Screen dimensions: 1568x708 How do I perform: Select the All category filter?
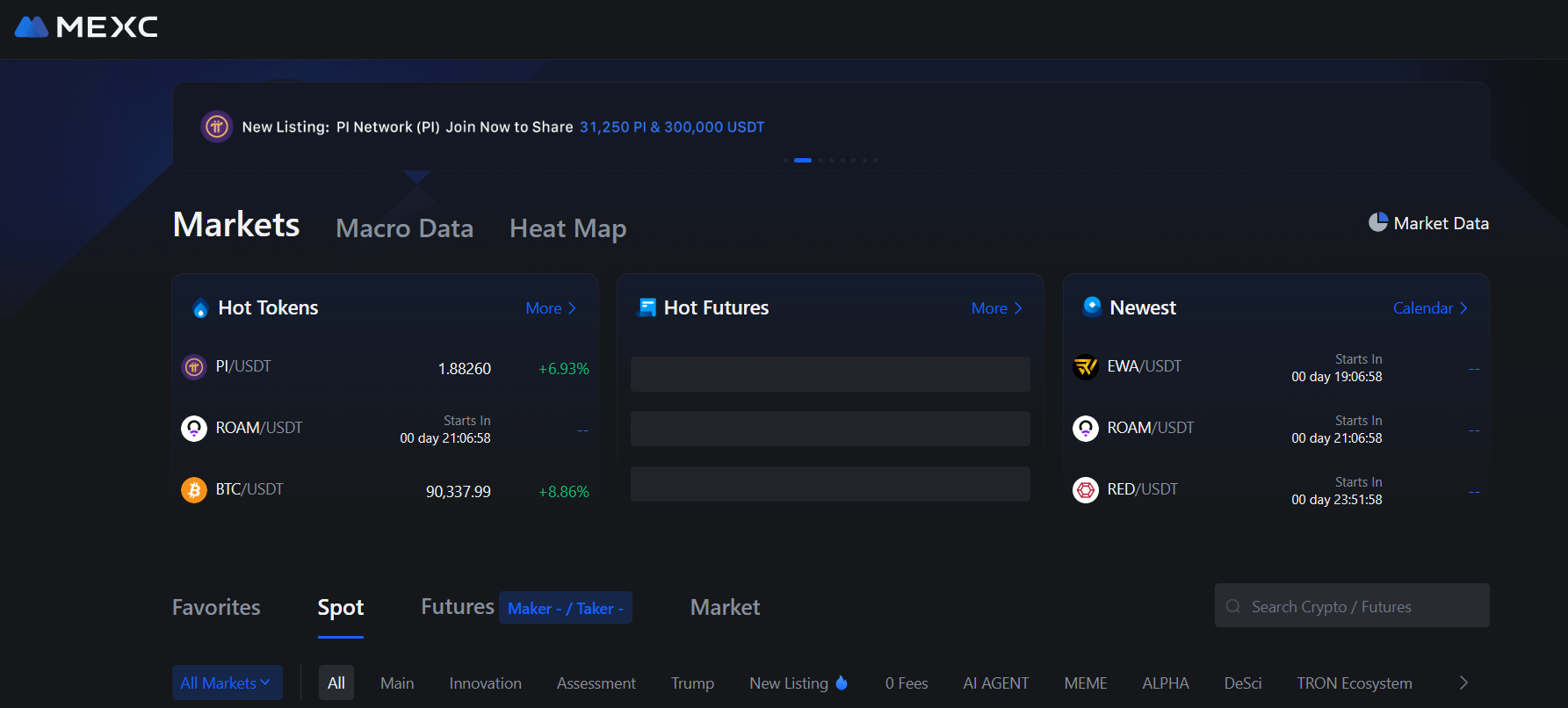click(336, 683)
